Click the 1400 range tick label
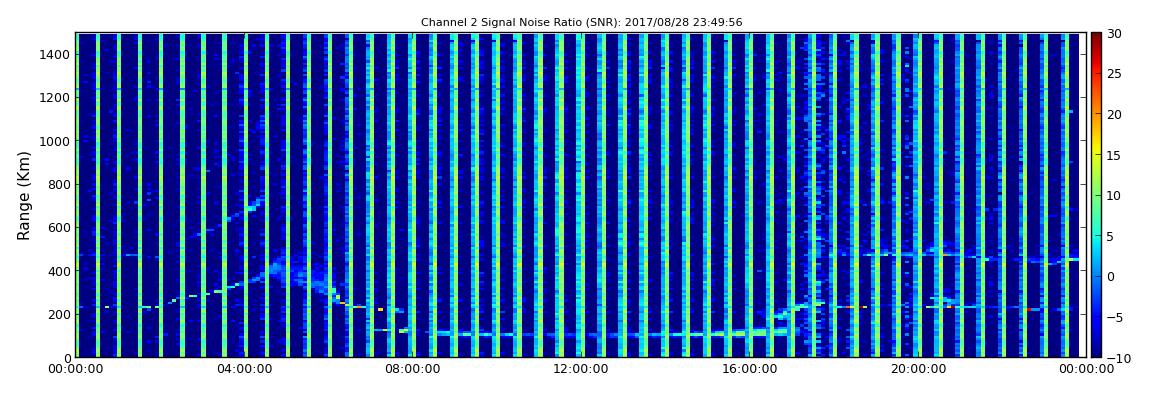The height and width of the screenshot is (407, 1150). pyautogui.click(x=55, y=54)
